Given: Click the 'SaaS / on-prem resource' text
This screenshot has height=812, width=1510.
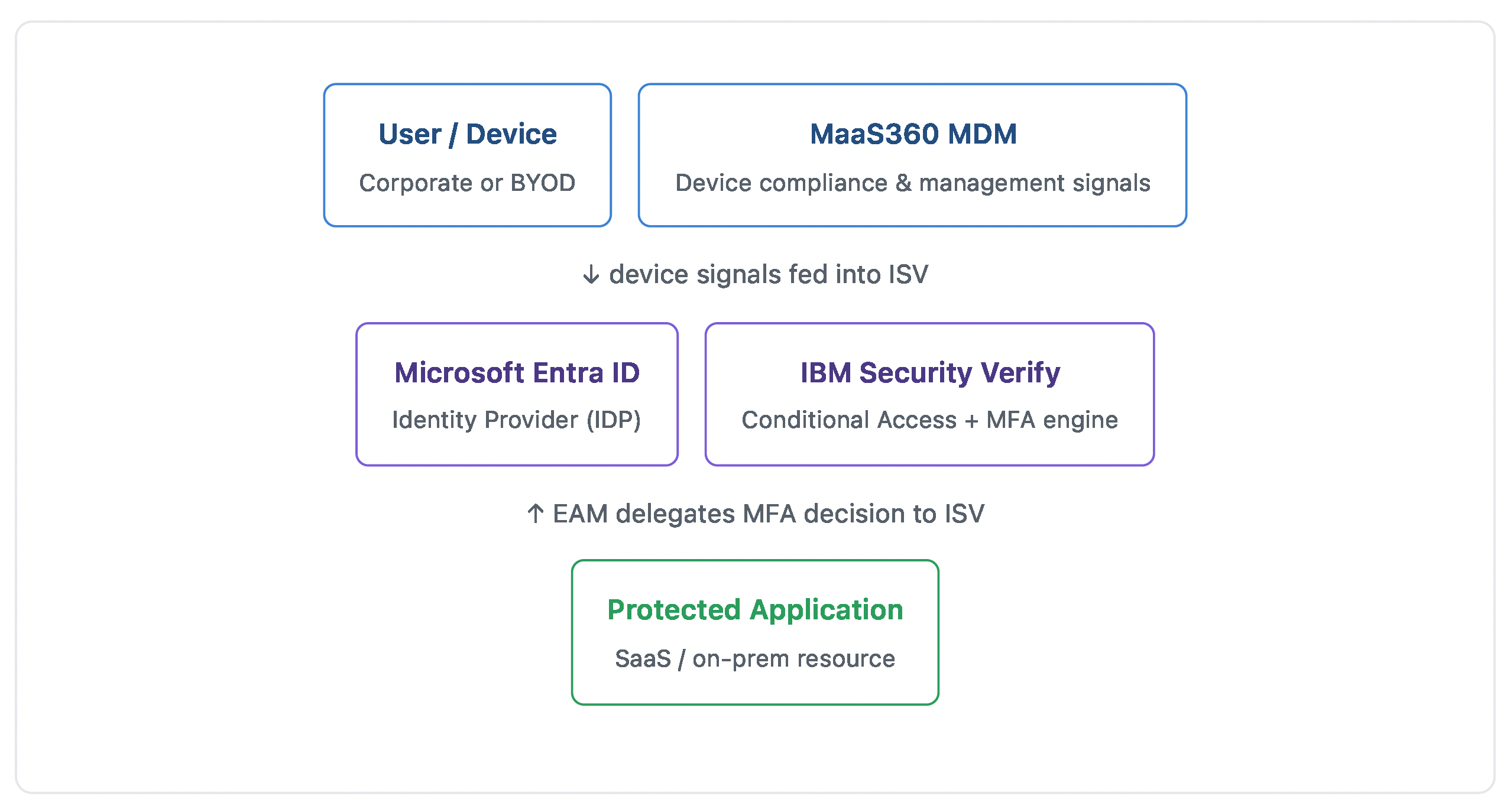Looking at the screenshot, I should tap(755, 659).
